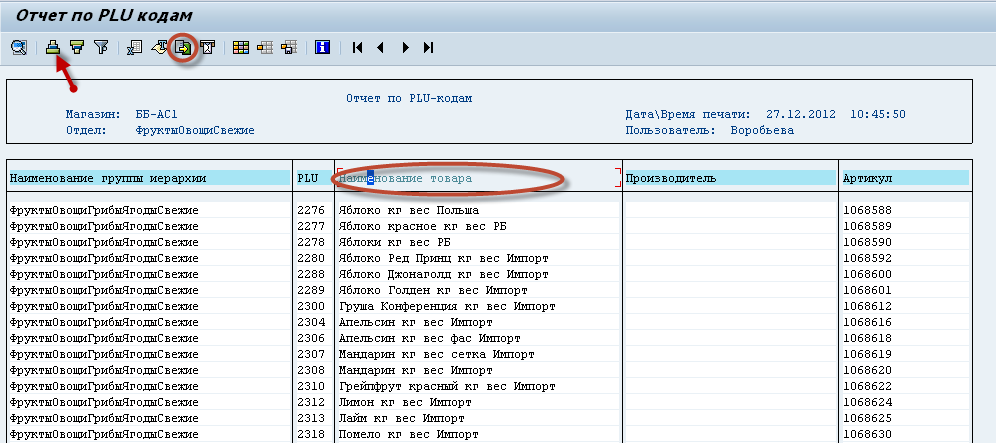This screenshot has width=996, height=443.
Task: Click the header title 'Отчет по PLU-кодам'
Action: coord(409,99)
